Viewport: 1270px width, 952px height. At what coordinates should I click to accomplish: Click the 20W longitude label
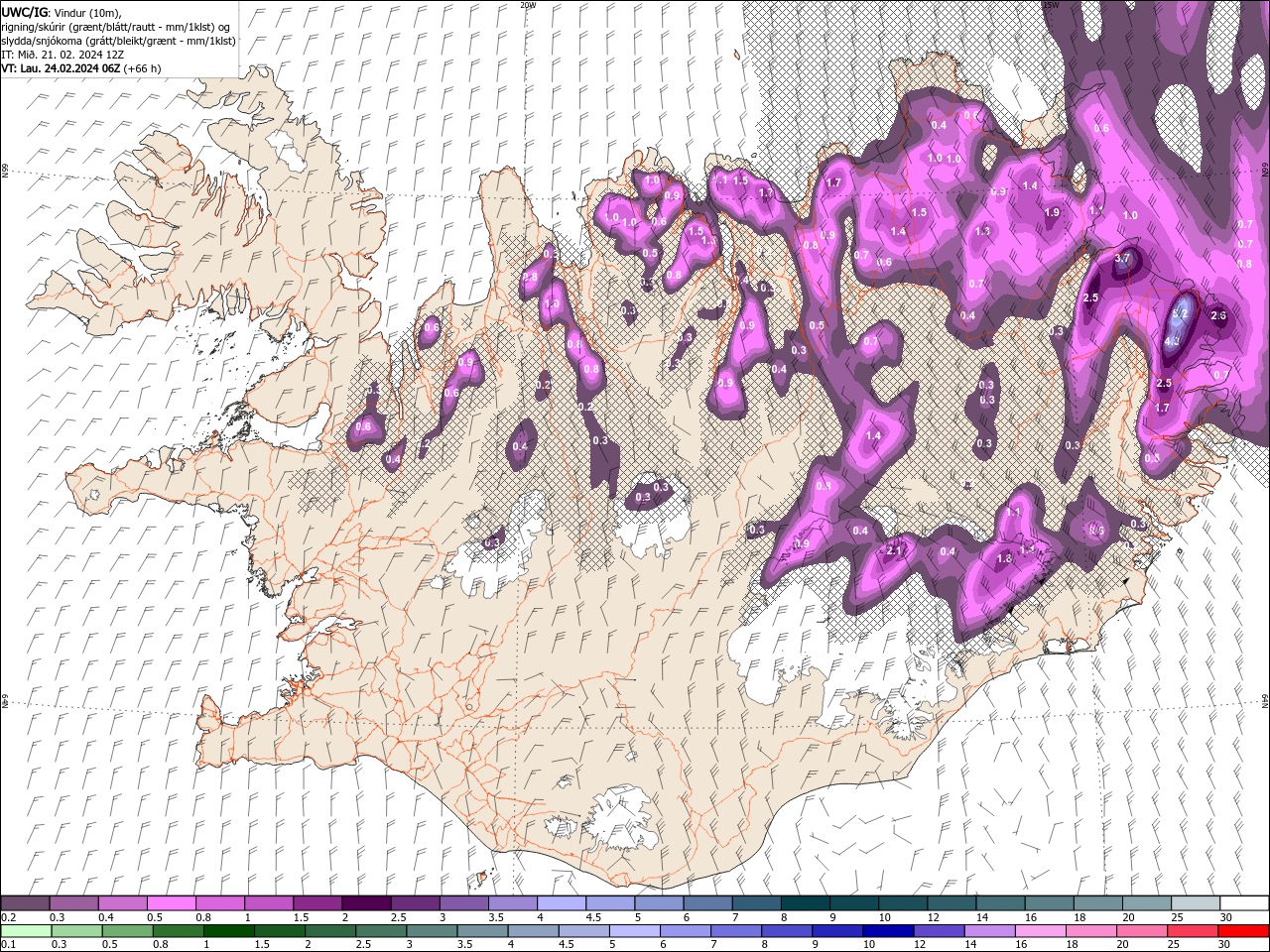click(528, 5)
